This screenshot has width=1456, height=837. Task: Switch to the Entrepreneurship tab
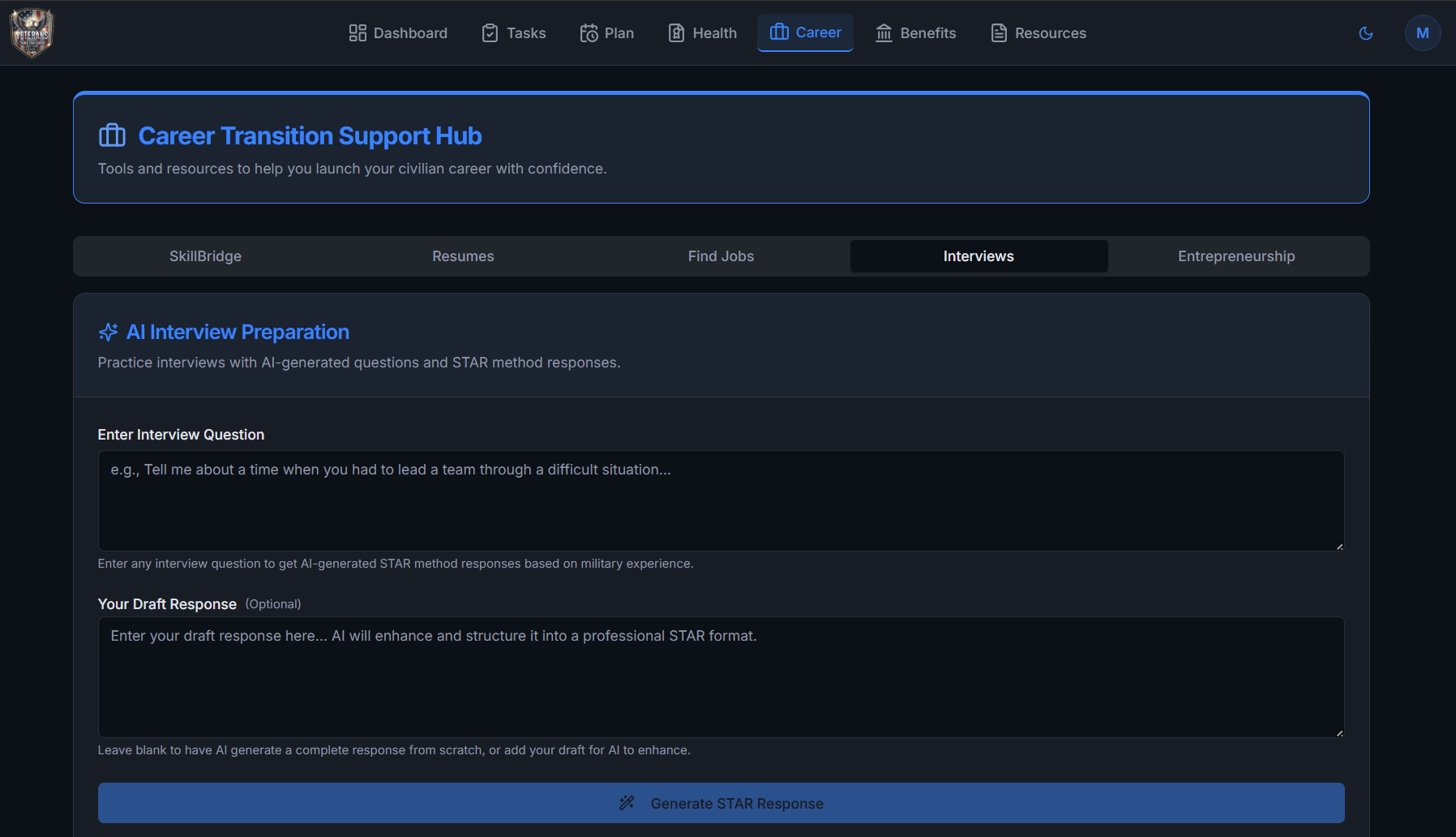tap(1235, 255)
